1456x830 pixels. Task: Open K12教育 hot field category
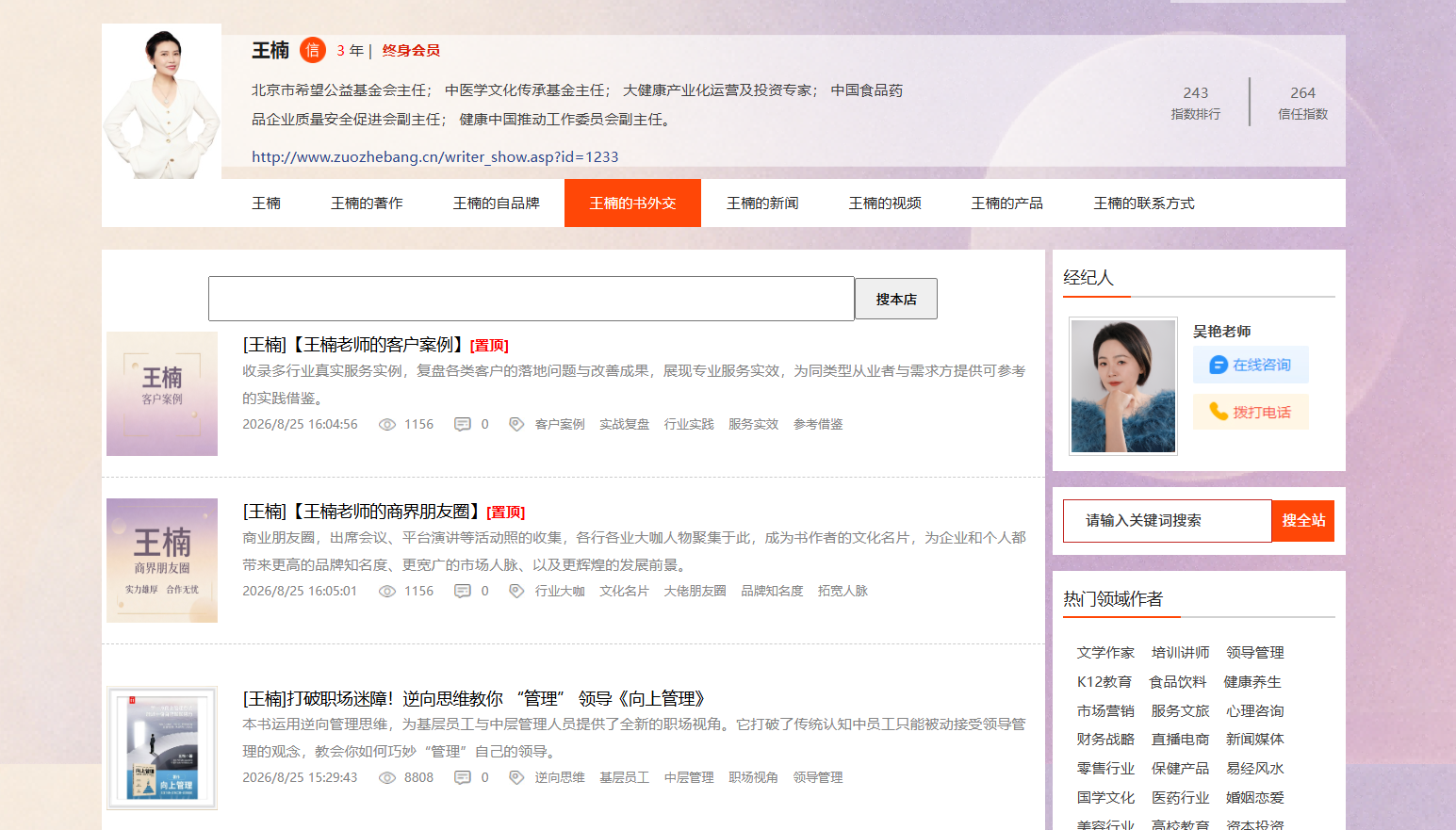coord(1104,682)
